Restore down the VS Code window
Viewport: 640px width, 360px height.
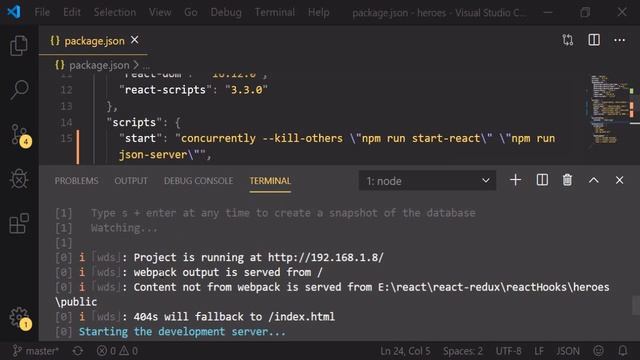pos(585,12)
